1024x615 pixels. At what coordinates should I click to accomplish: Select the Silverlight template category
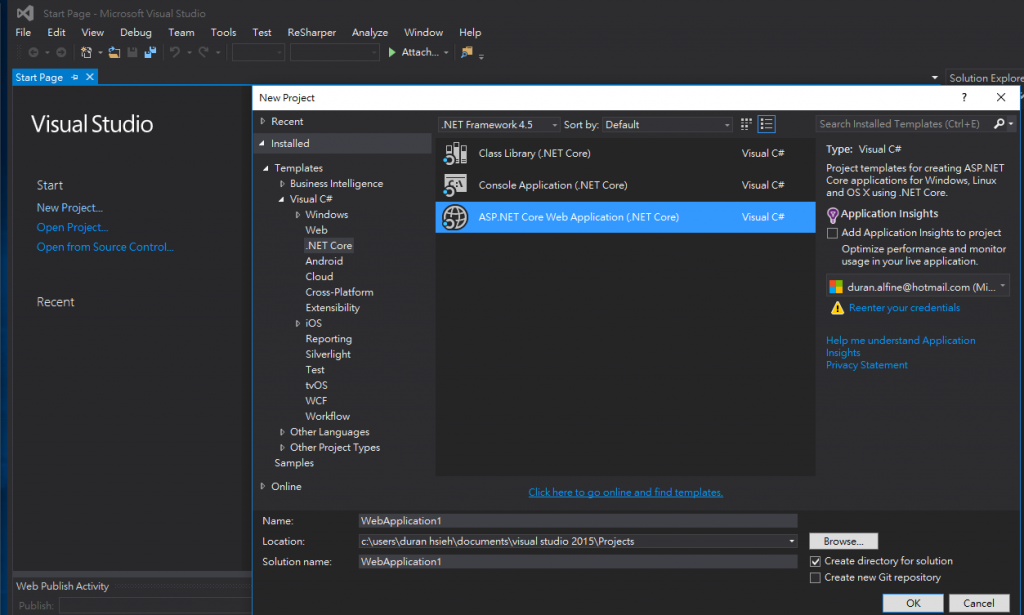[x=328, y=355]
